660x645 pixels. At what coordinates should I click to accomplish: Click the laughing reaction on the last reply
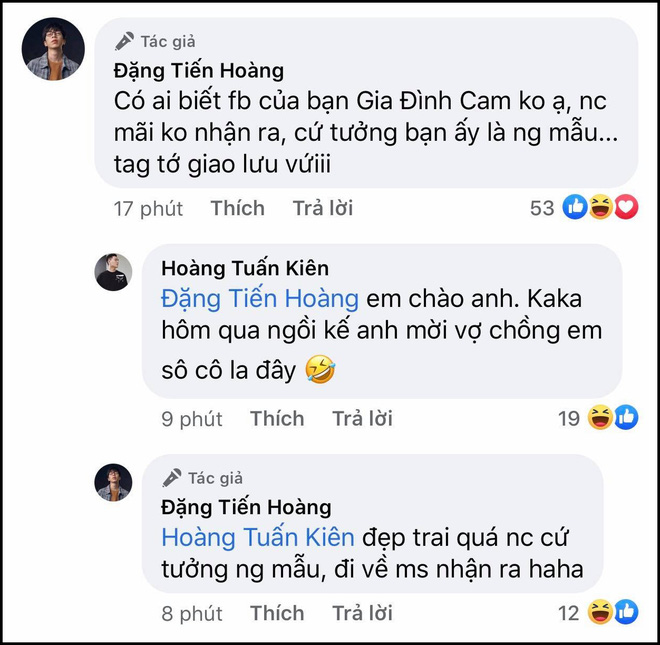602,611
